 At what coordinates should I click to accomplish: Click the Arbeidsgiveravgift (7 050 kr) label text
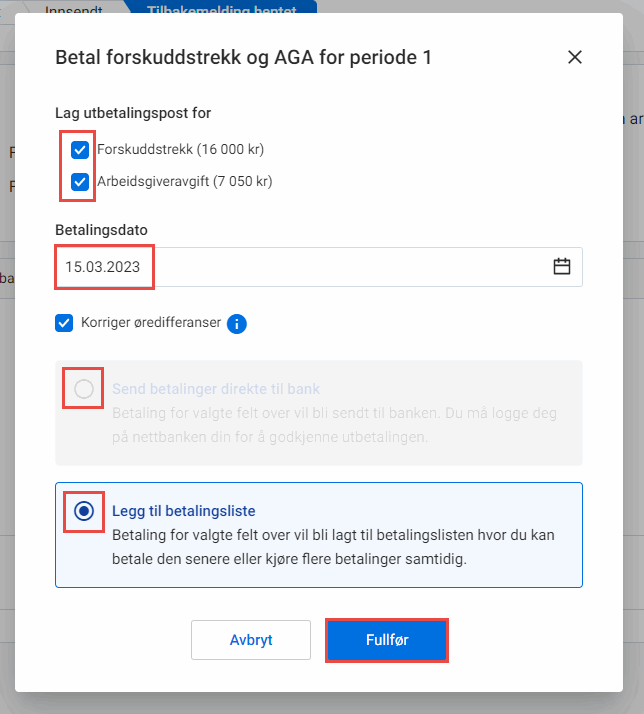(185, 182)
